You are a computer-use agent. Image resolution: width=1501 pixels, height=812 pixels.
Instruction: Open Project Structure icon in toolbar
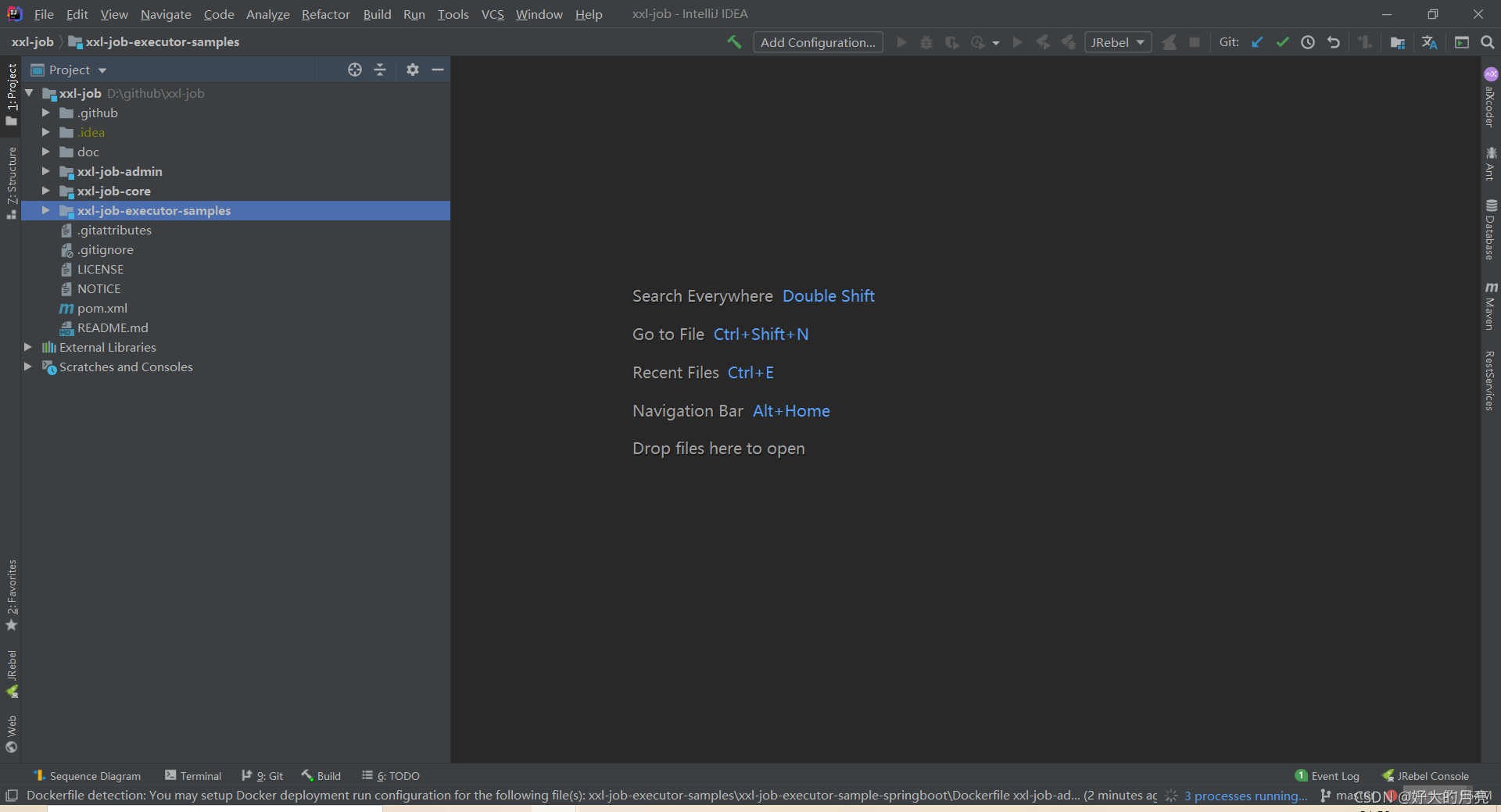tap(1398, 42)
